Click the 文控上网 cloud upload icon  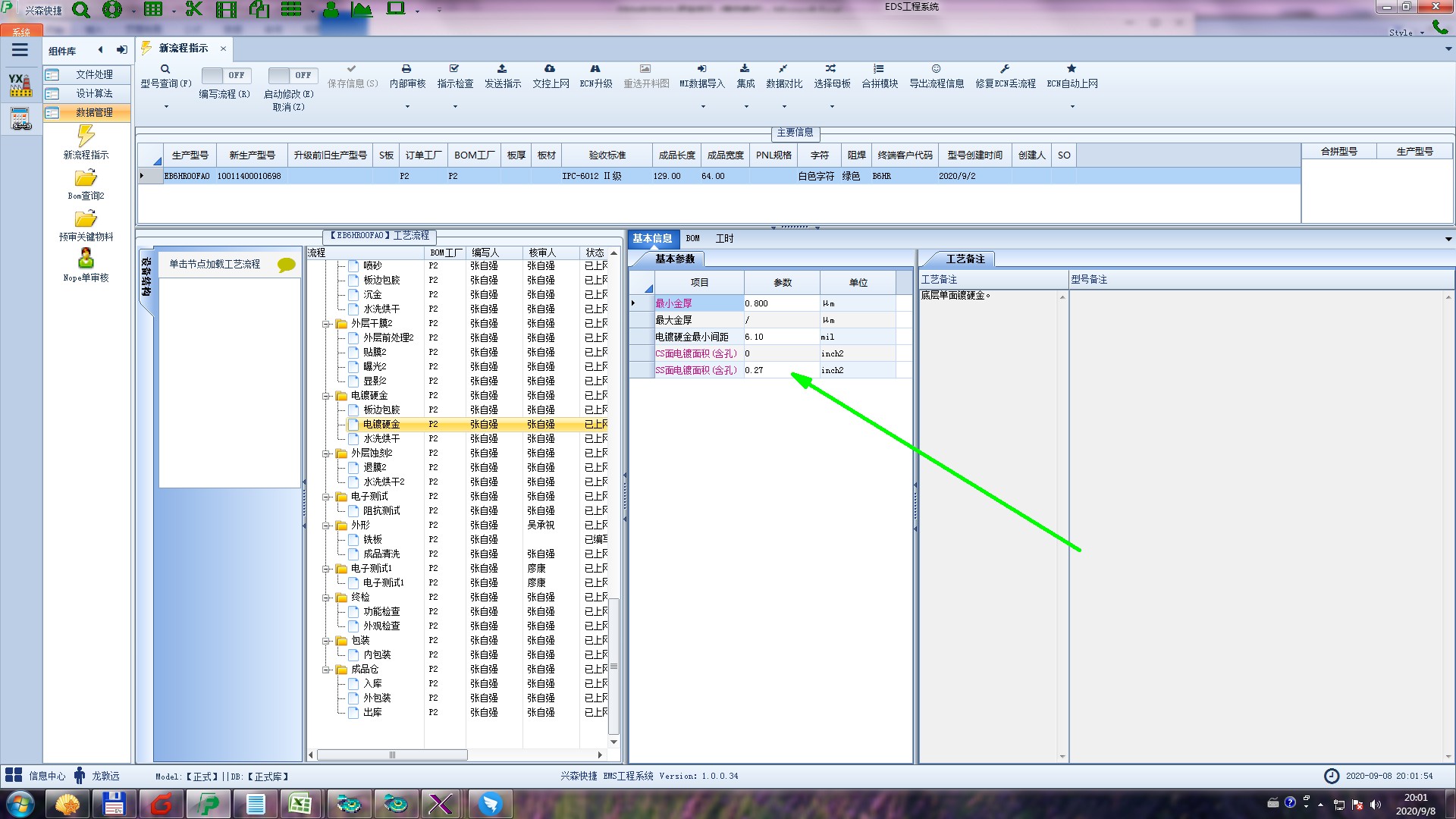click(x=550, y=69)
